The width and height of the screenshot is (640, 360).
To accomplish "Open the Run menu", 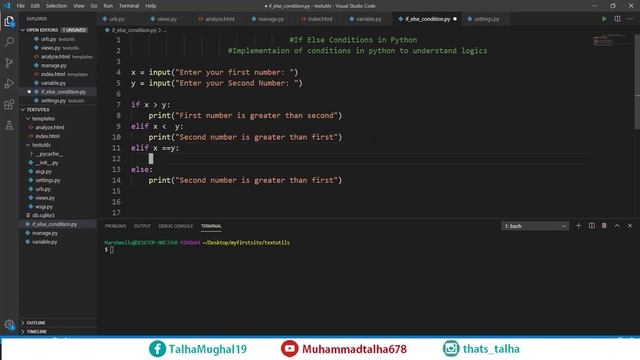I will point(108,6).
